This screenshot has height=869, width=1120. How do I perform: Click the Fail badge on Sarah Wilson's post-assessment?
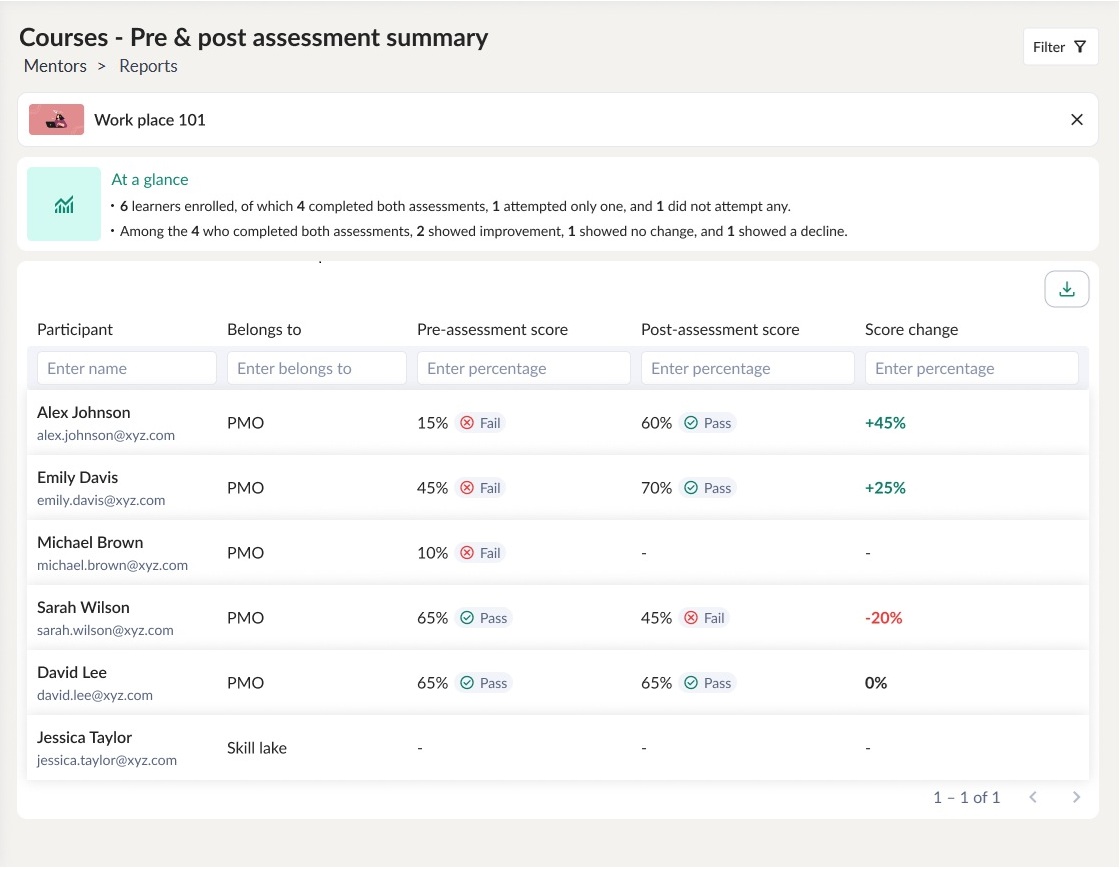pyautogui.click(x=704, y=618)
